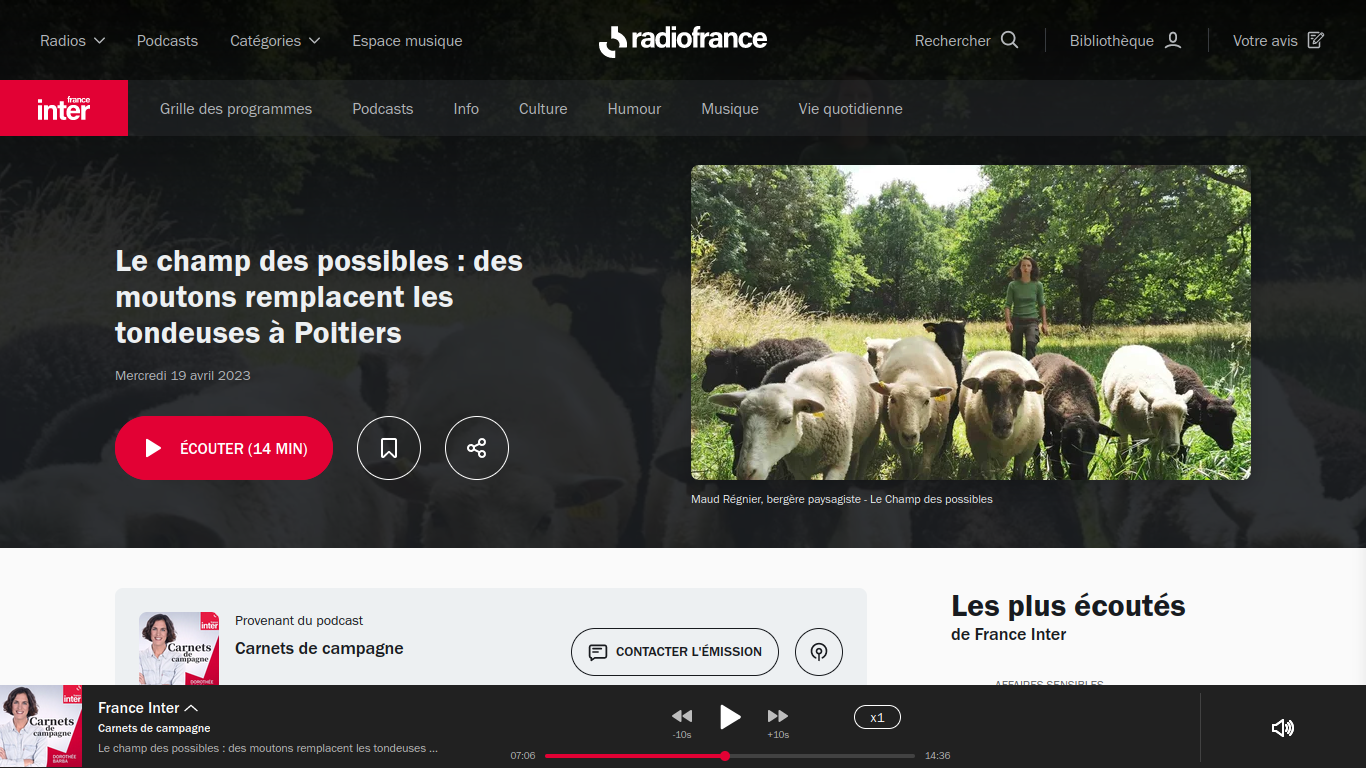Image resolution: width=1366 pixels, height=768 pixels.
Task: Rewind ten seconds in the player
Action: pyautogui.click(x=682, y=716)
